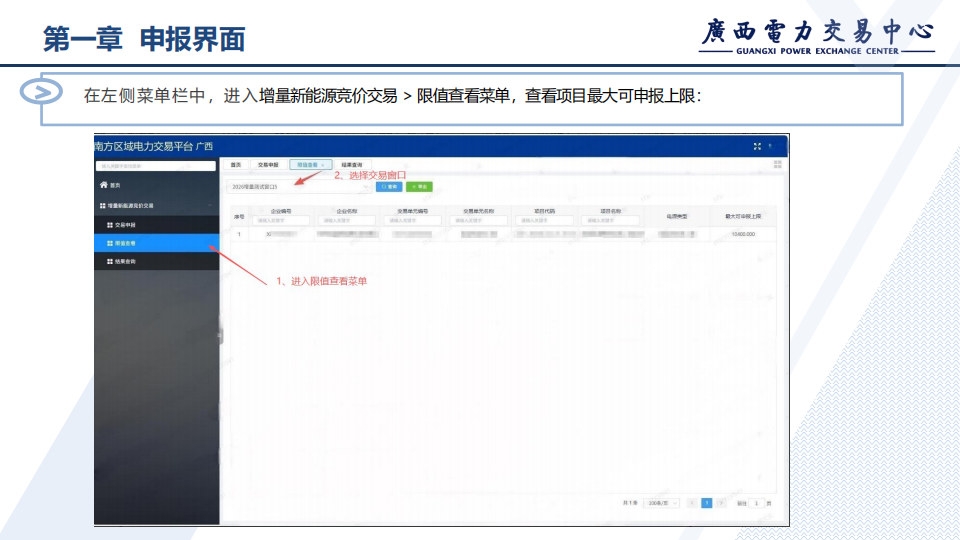Image resolution: width=960 pixels, height=540 pixels.
Task: Close the 限值查看 tab with its x
Action: point(323,165)
